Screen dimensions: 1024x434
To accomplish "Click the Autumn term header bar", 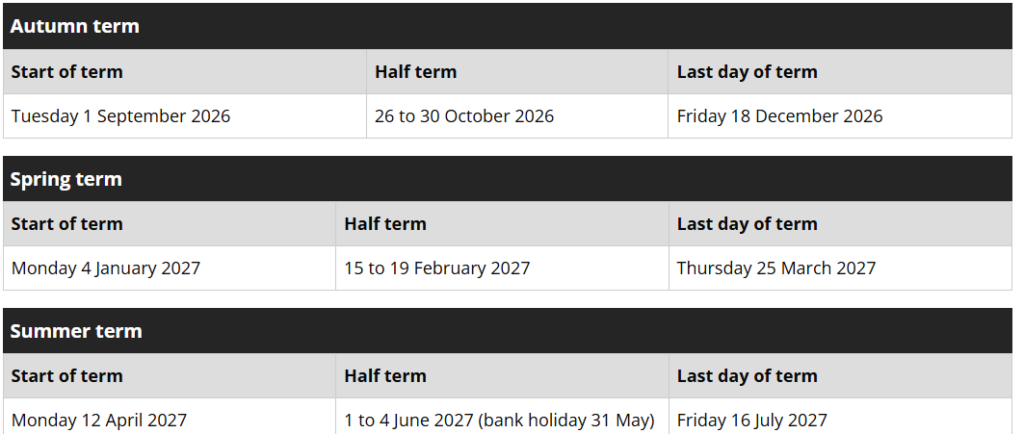I will point(507,26).
